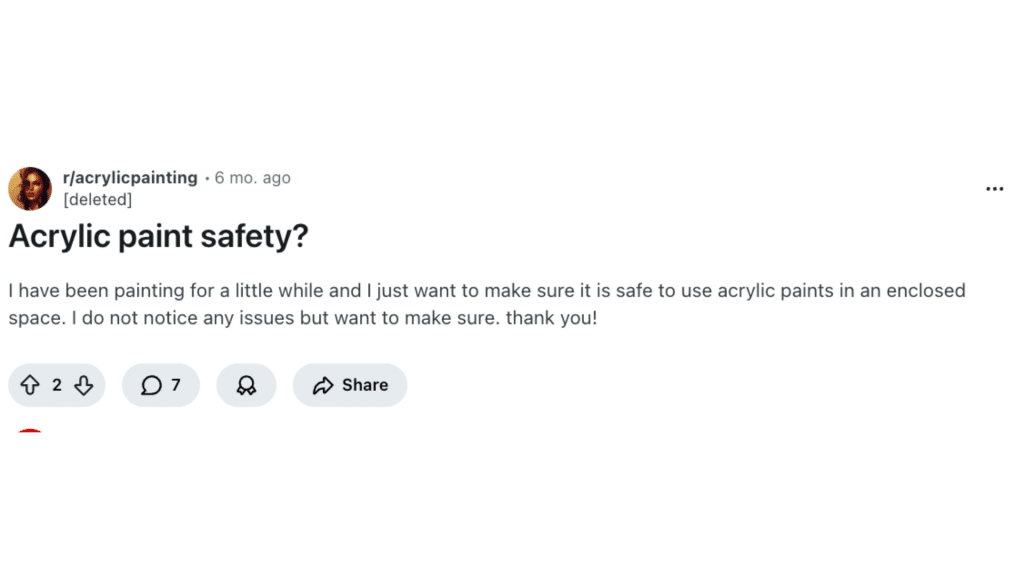Click the Share button
The image size is (1024, 576).
[x=349, y=384]
